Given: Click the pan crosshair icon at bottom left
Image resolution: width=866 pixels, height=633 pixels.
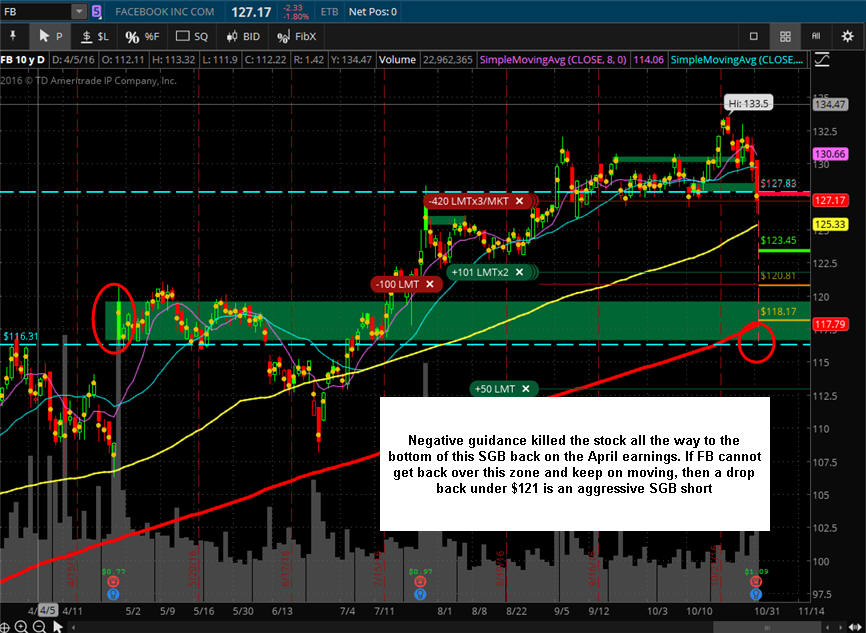Looking at the screenshot, I should pos(4,626).
